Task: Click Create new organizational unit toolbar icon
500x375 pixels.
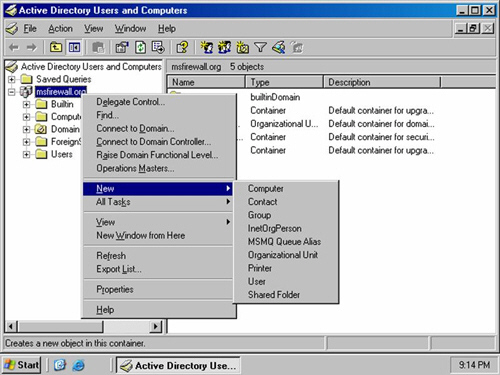Action: (x=242, y=47)
